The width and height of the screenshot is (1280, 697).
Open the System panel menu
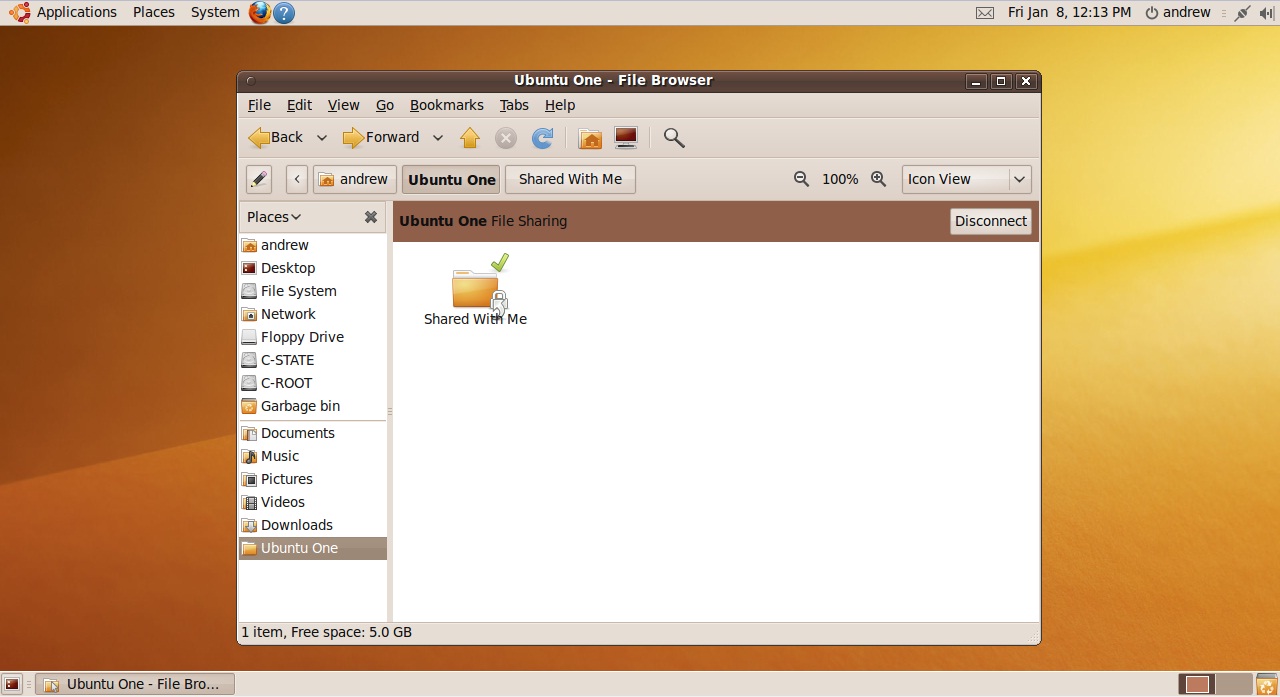coord(215,13)
